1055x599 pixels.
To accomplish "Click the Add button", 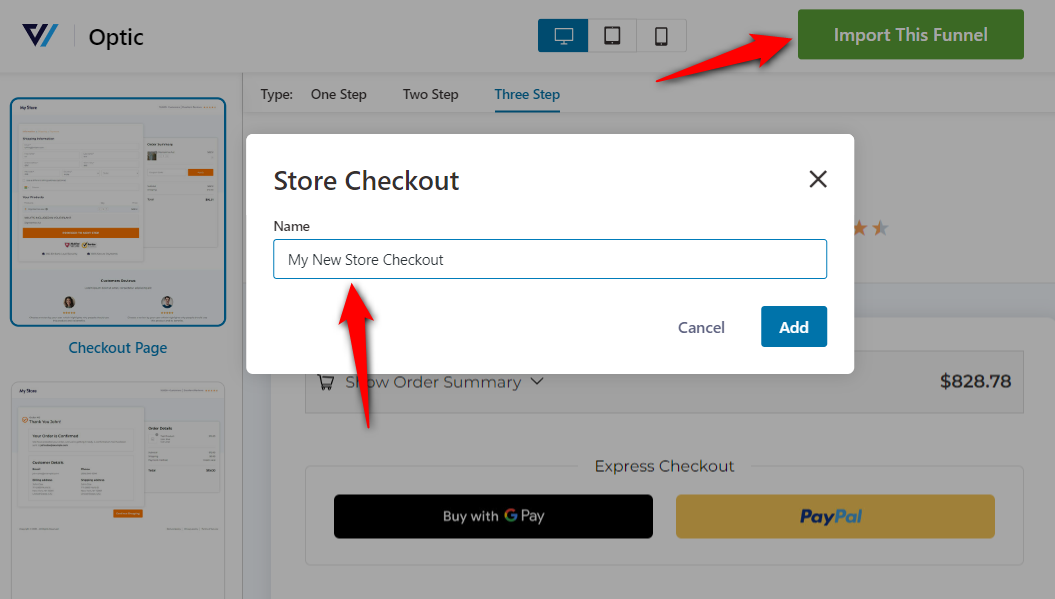I will [x=793, y=326].
